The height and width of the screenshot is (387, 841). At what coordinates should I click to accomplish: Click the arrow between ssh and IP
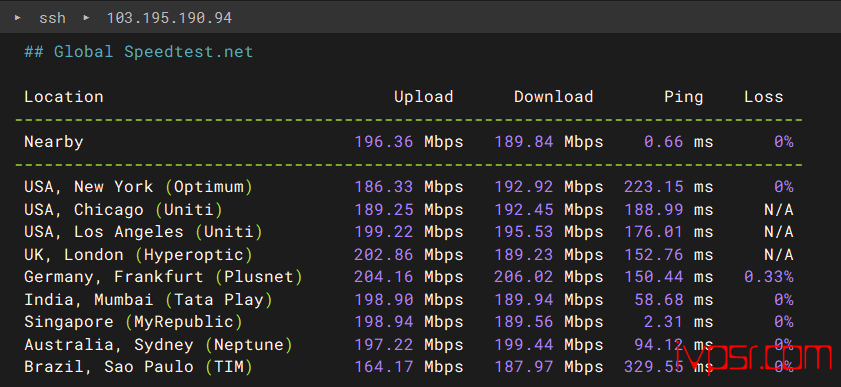(86, 18)
